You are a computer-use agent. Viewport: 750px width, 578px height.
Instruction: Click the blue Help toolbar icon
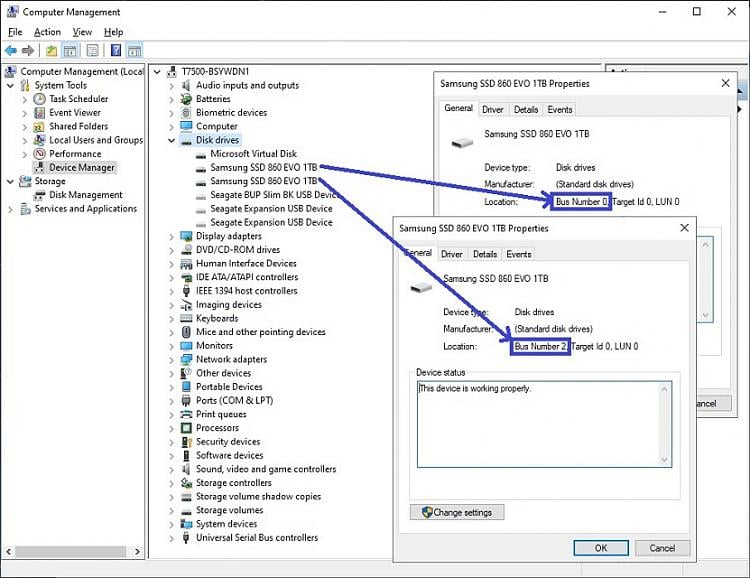coord(116,50)
